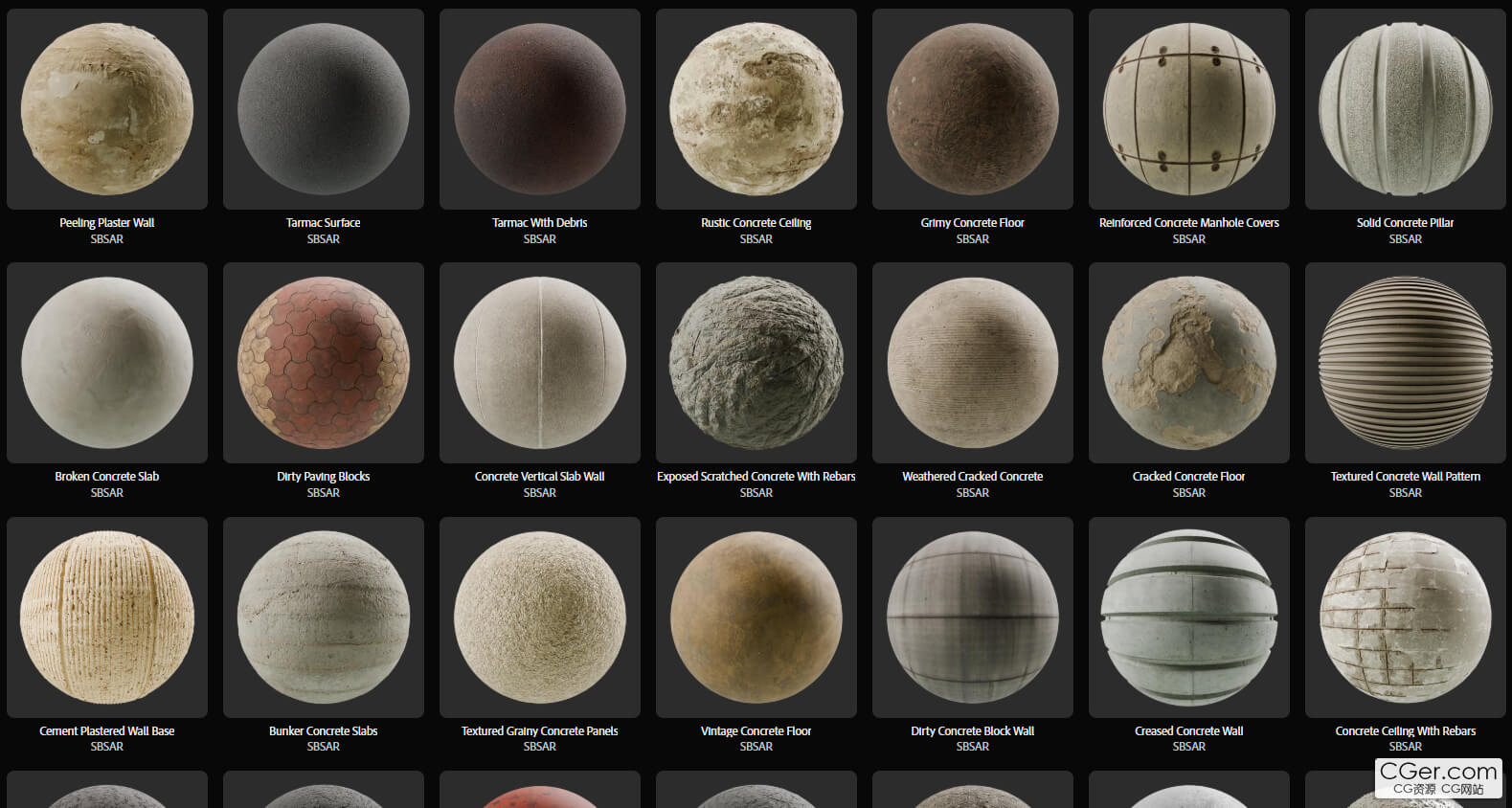Click the "Dirty Concrete Block Wall" label
1512x808 pixels.
click(973, 731)
